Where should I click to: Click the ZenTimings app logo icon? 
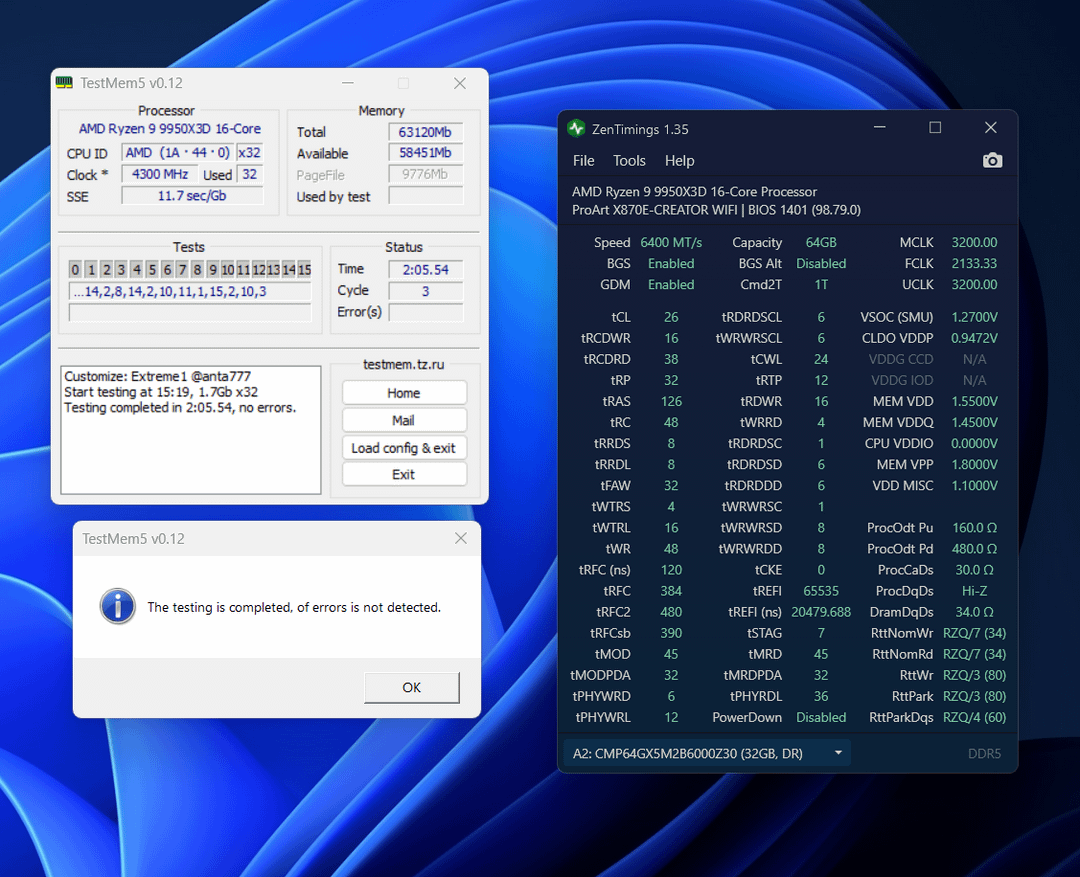(576, 129)
